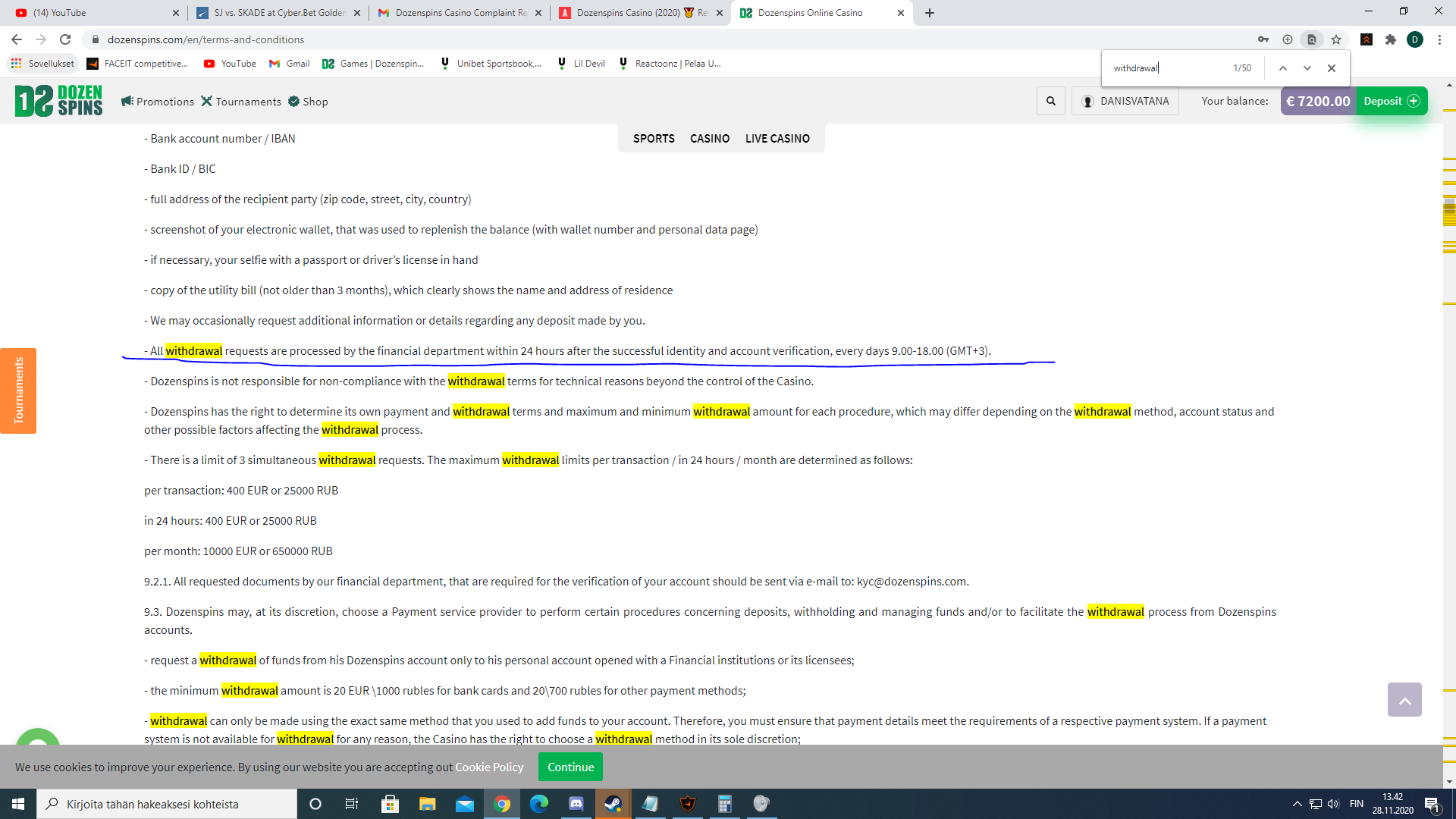
Task: Open Sovellukset apps bookmark
Action: [x=42, y=64]
